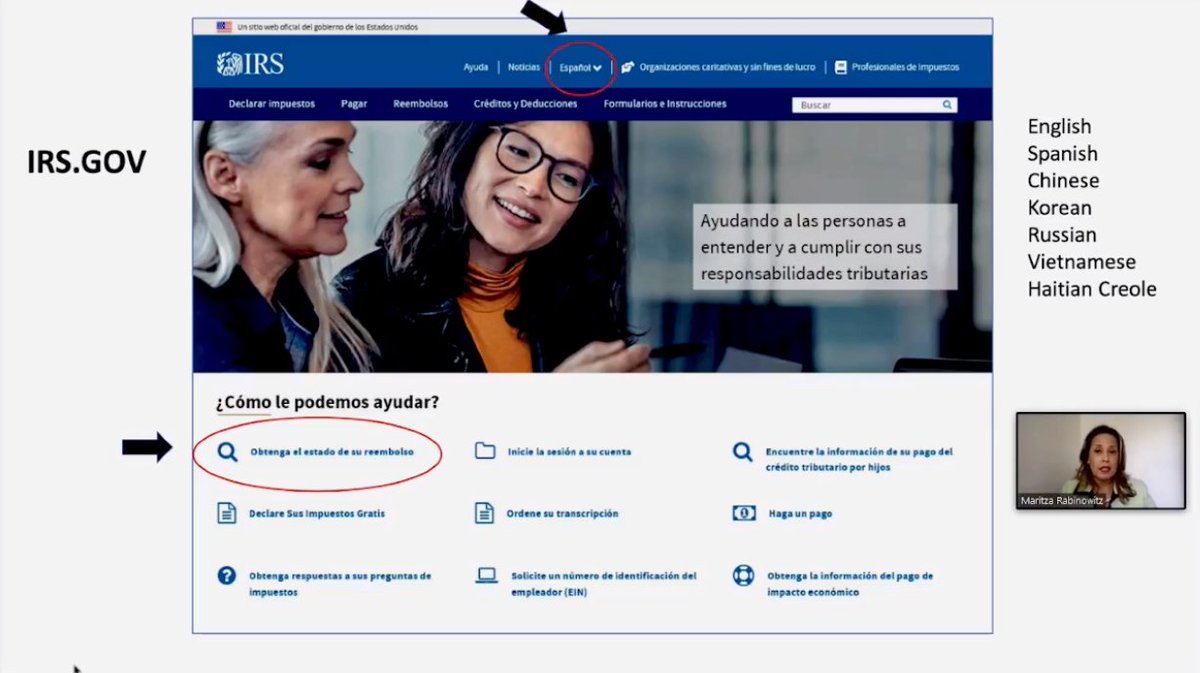The width and height of the screenshot is (1200, 673).
Task: Click the "IRS.GOV" slide title text
Action: [87, 163]
